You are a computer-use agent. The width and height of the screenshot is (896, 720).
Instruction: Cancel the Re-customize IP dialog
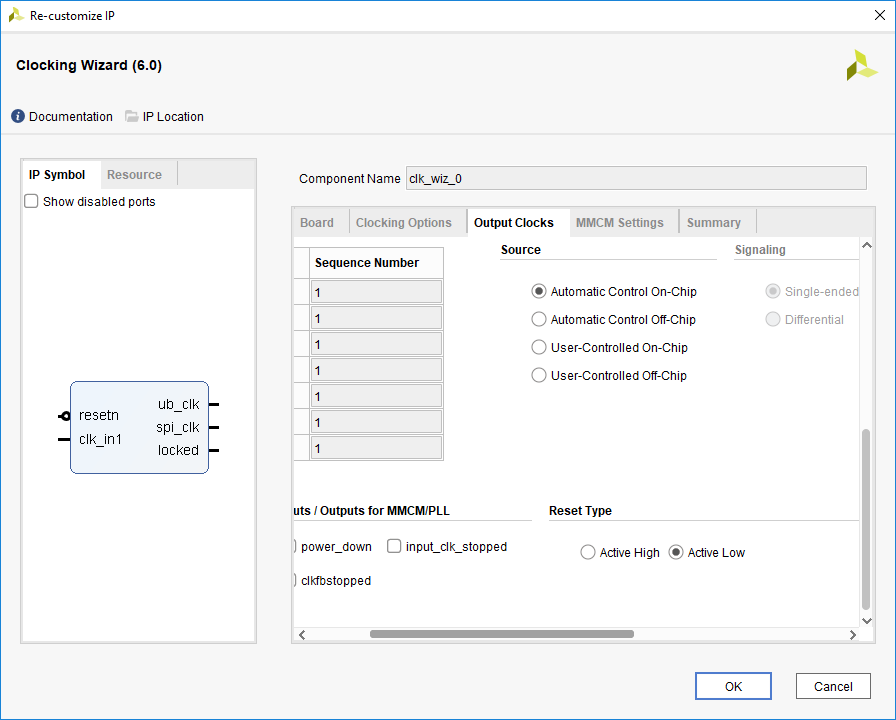pyautogui.click(x=833, y=686)
